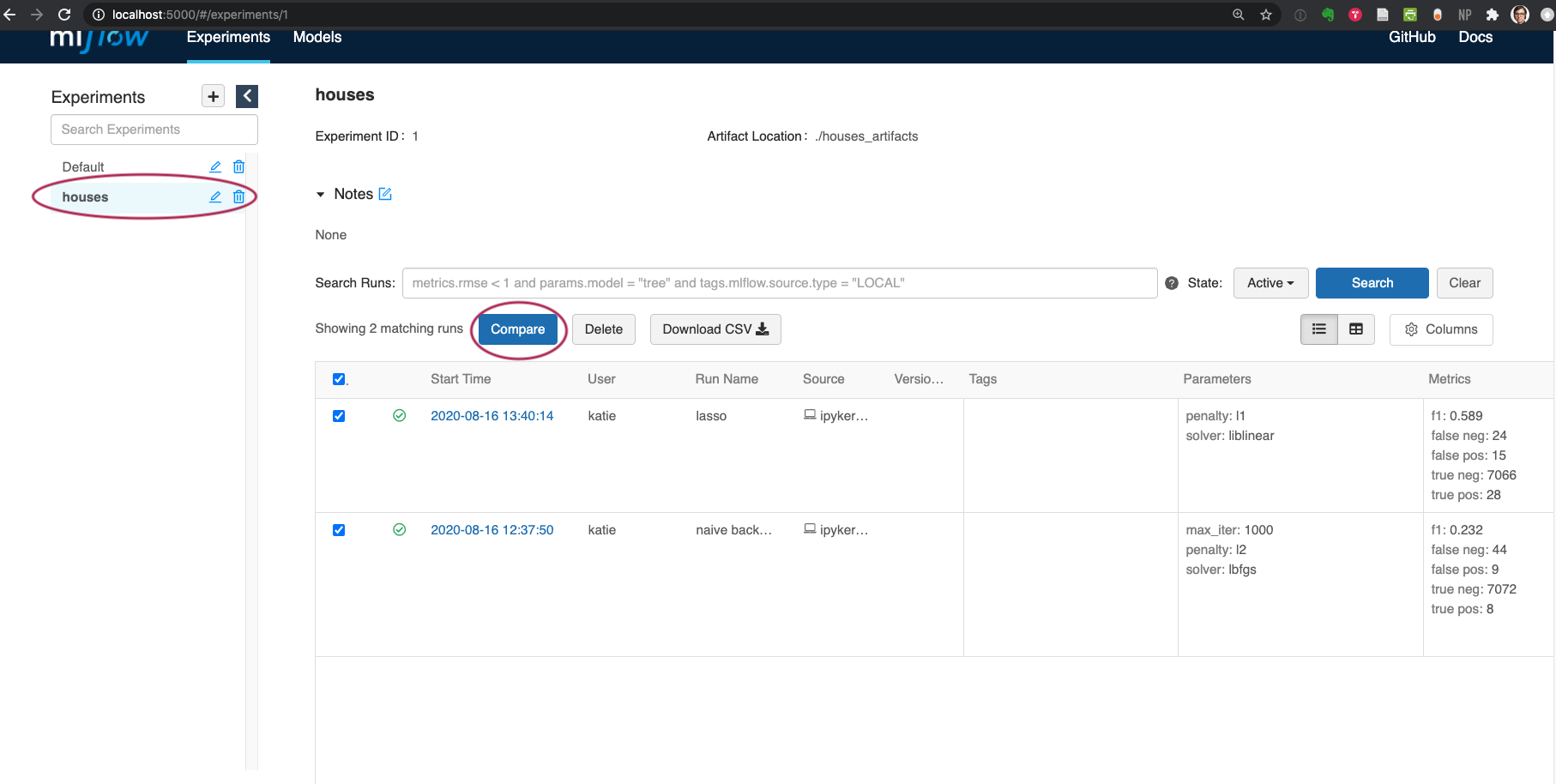Open the Models tab
Screen dimensions: 1556x784
click(317, 37)
